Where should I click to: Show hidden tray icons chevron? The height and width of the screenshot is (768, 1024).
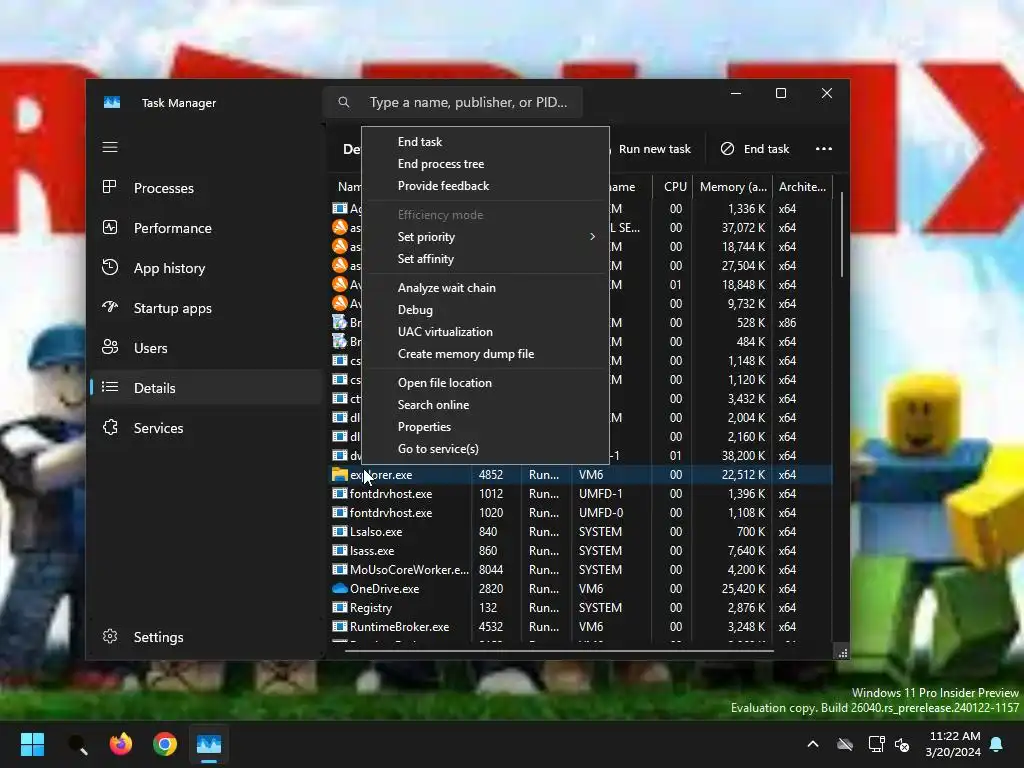[813, 744]
